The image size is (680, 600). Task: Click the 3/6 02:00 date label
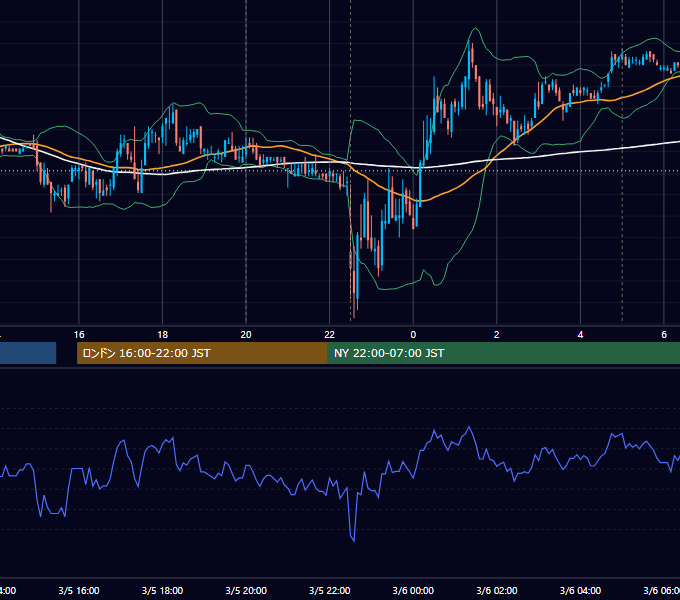497,591
